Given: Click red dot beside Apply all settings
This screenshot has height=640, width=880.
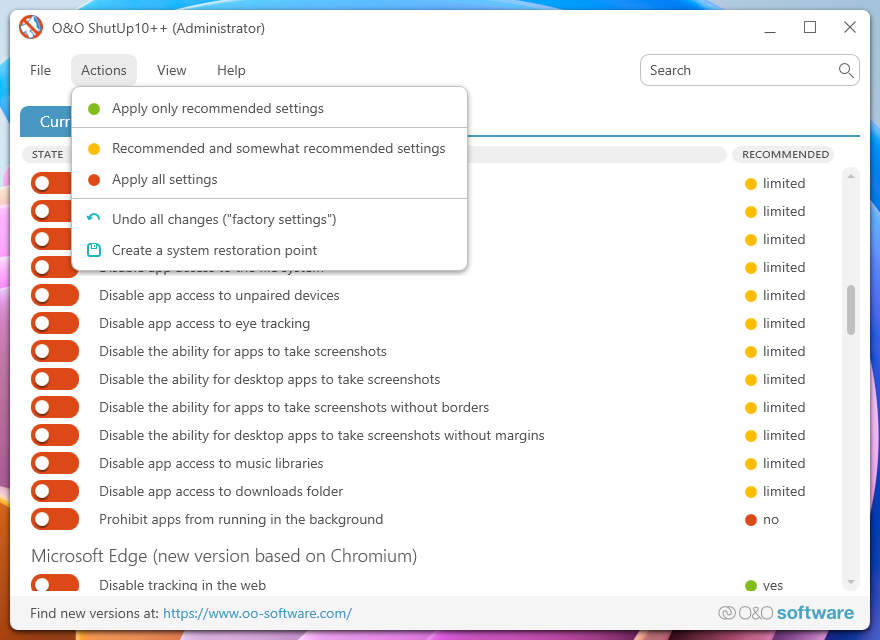Looking at the screenshot, I should pyautogui.click(x=94, y=180).
